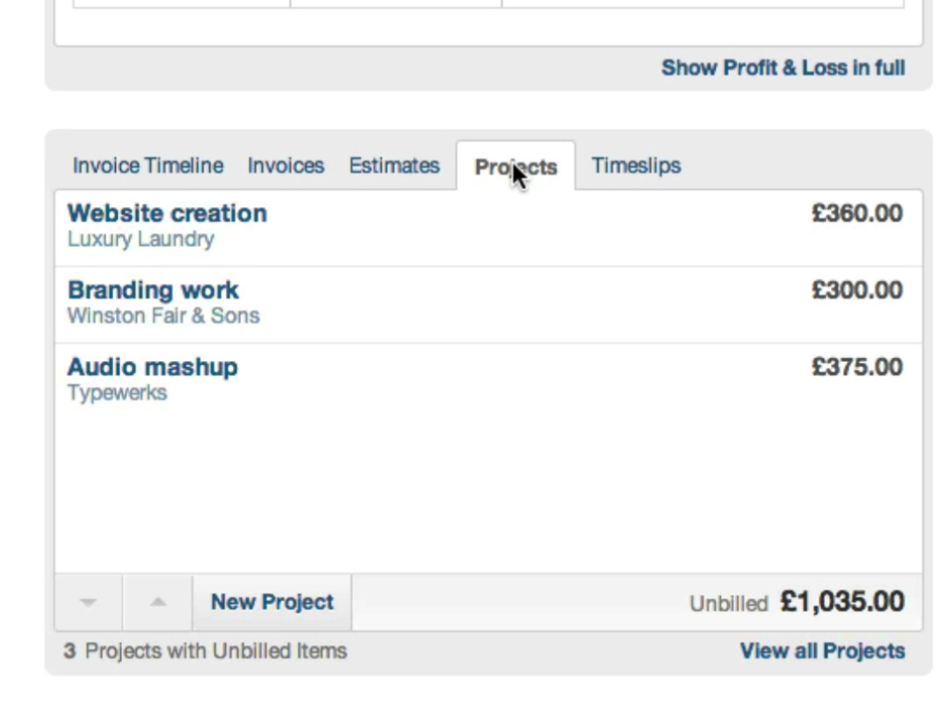The width and height of the screenshot is (951, 709).
Task: Click the Winston Fair & Sons client
Action: click(x=163, y=316)
